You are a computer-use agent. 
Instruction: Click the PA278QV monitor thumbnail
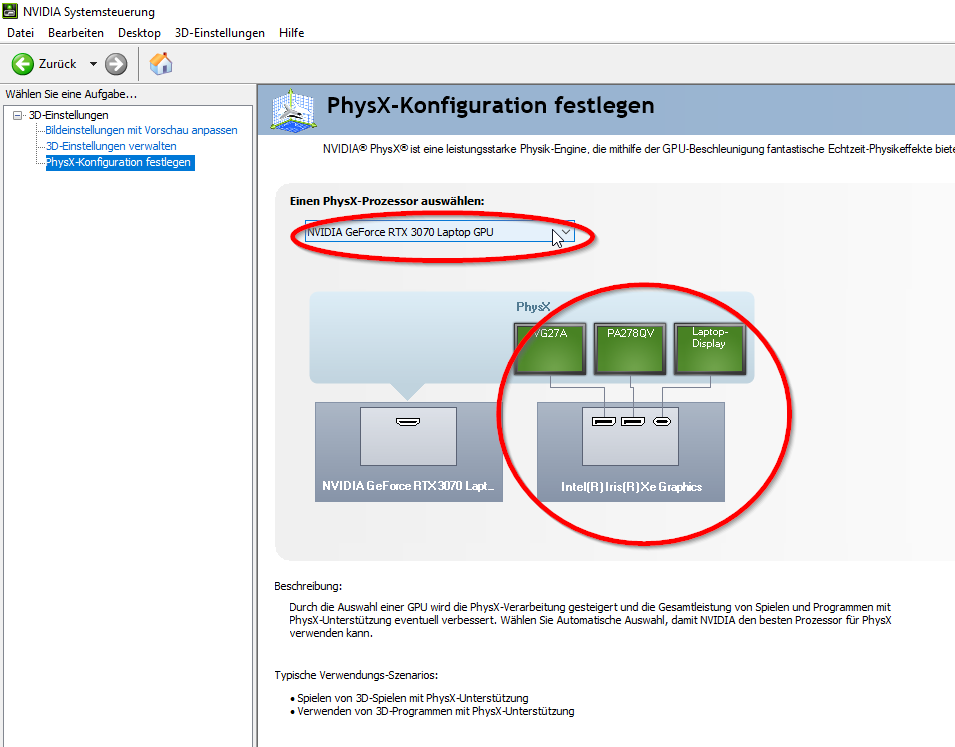pyautogui.click(x=630, y=349)
